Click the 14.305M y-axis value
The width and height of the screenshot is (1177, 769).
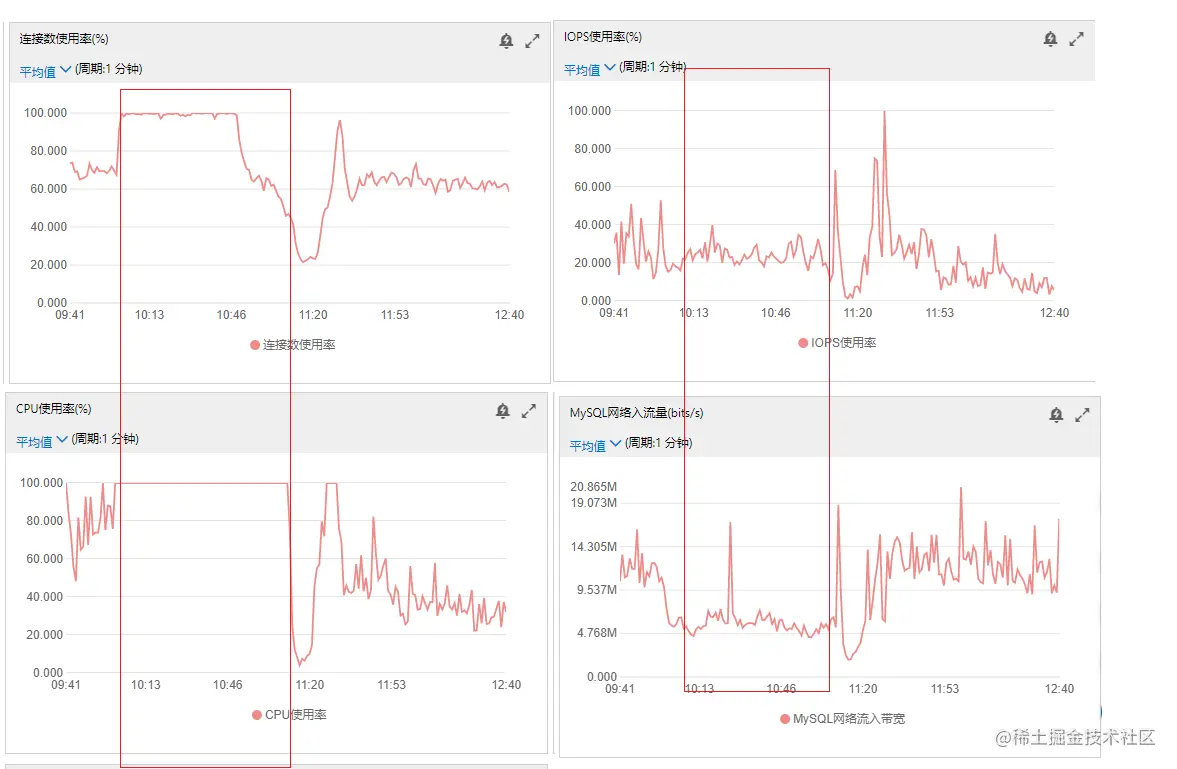(x=593, y=547)
